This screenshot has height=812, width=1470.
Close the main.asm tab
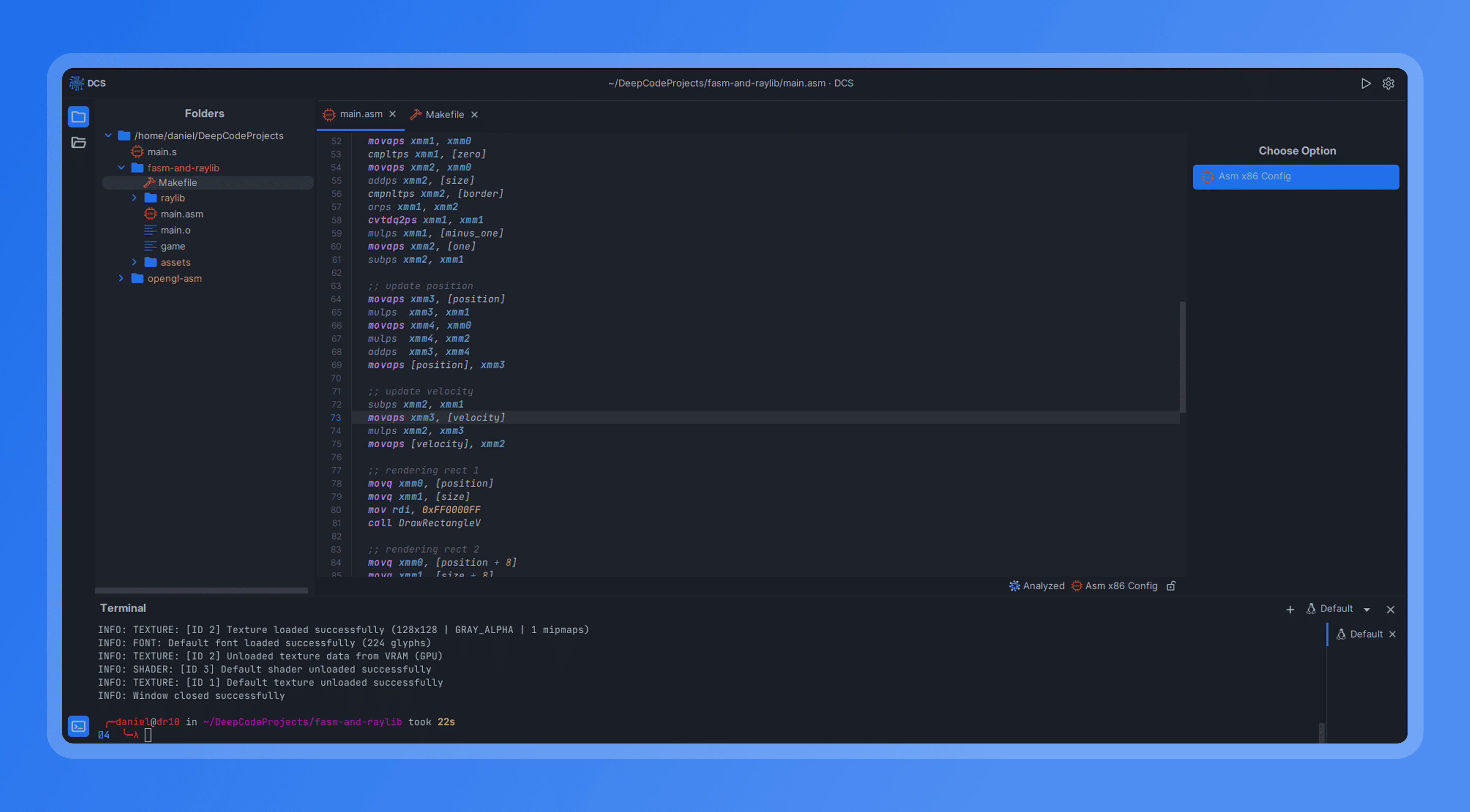click(393, 114)
